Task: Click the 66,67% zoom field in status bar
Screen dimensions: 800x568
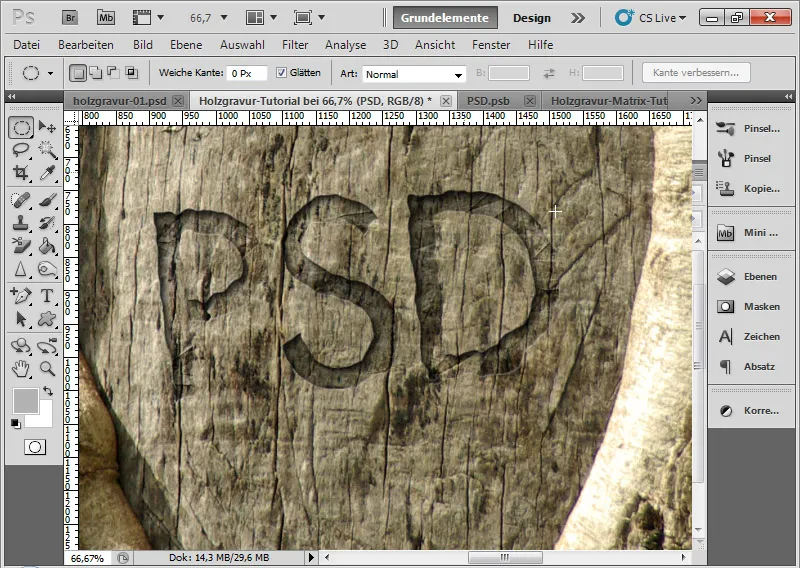Action: coord(87,558)
